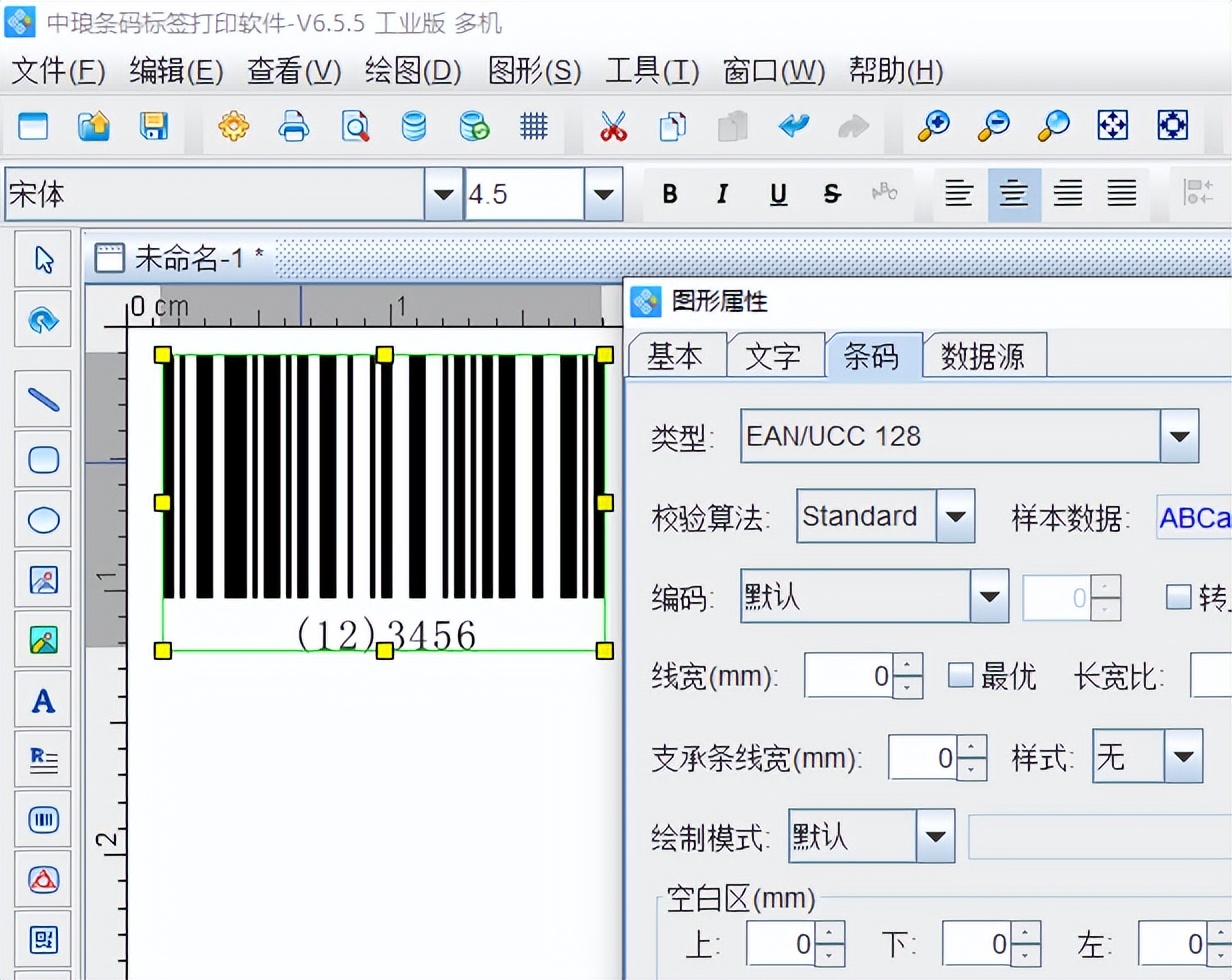
Task: Open the 编码 默认 dropdown
Action: 989,597
